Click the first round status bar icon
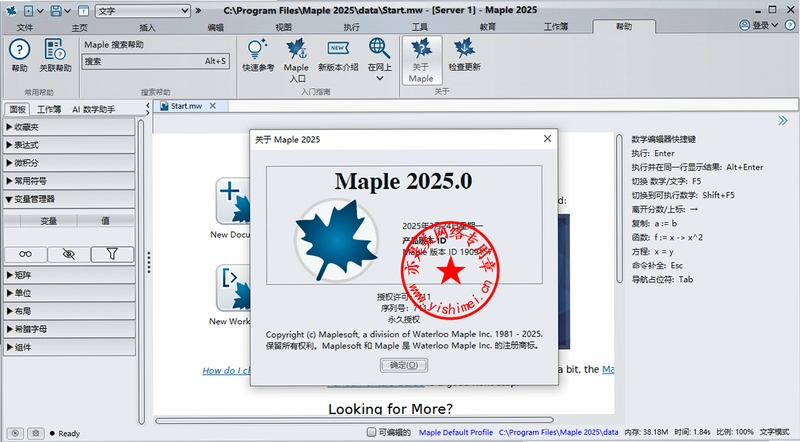Screen dimensions: 800x442 [15, 433]
